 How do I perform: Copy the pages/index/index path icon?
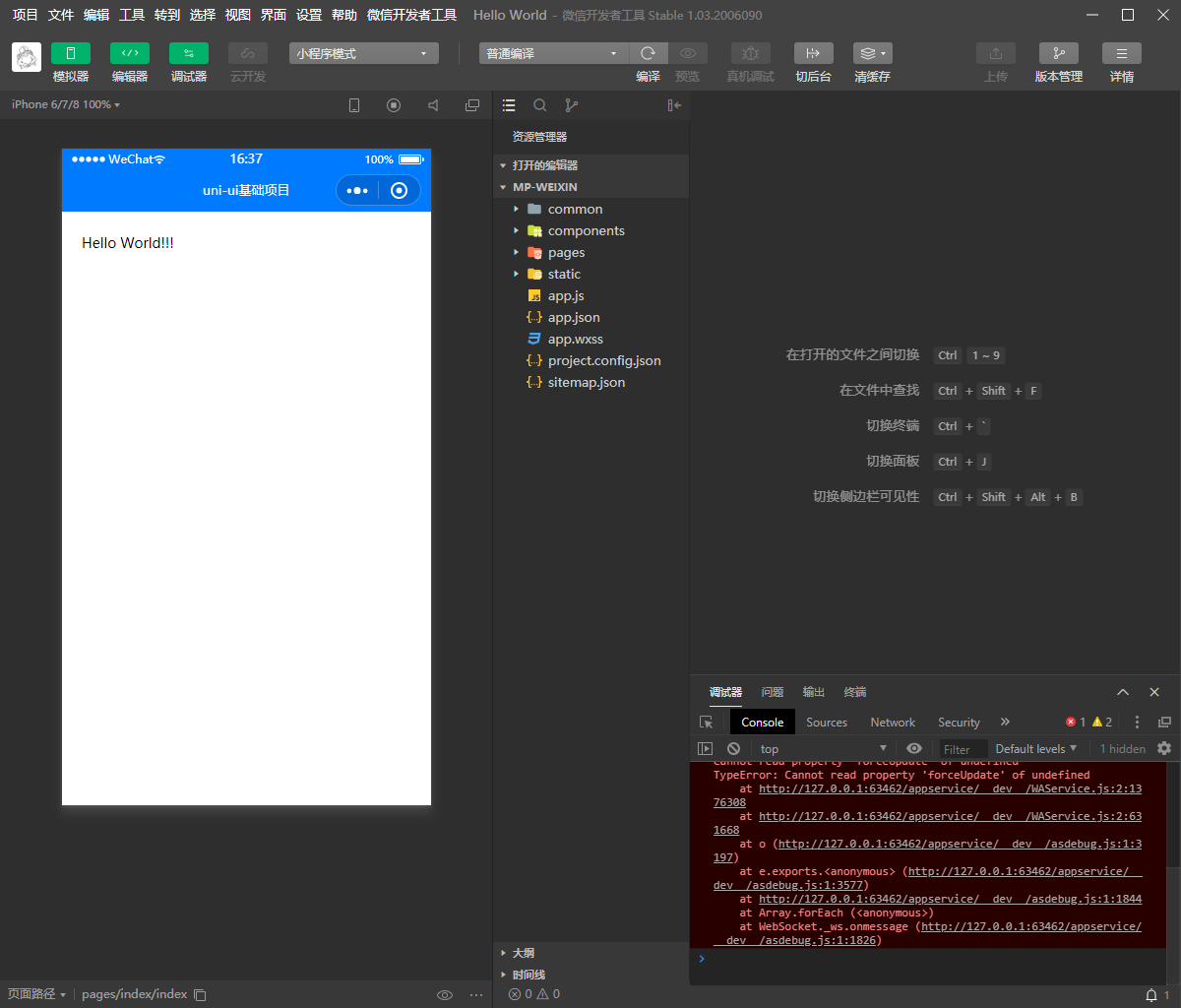200,994
